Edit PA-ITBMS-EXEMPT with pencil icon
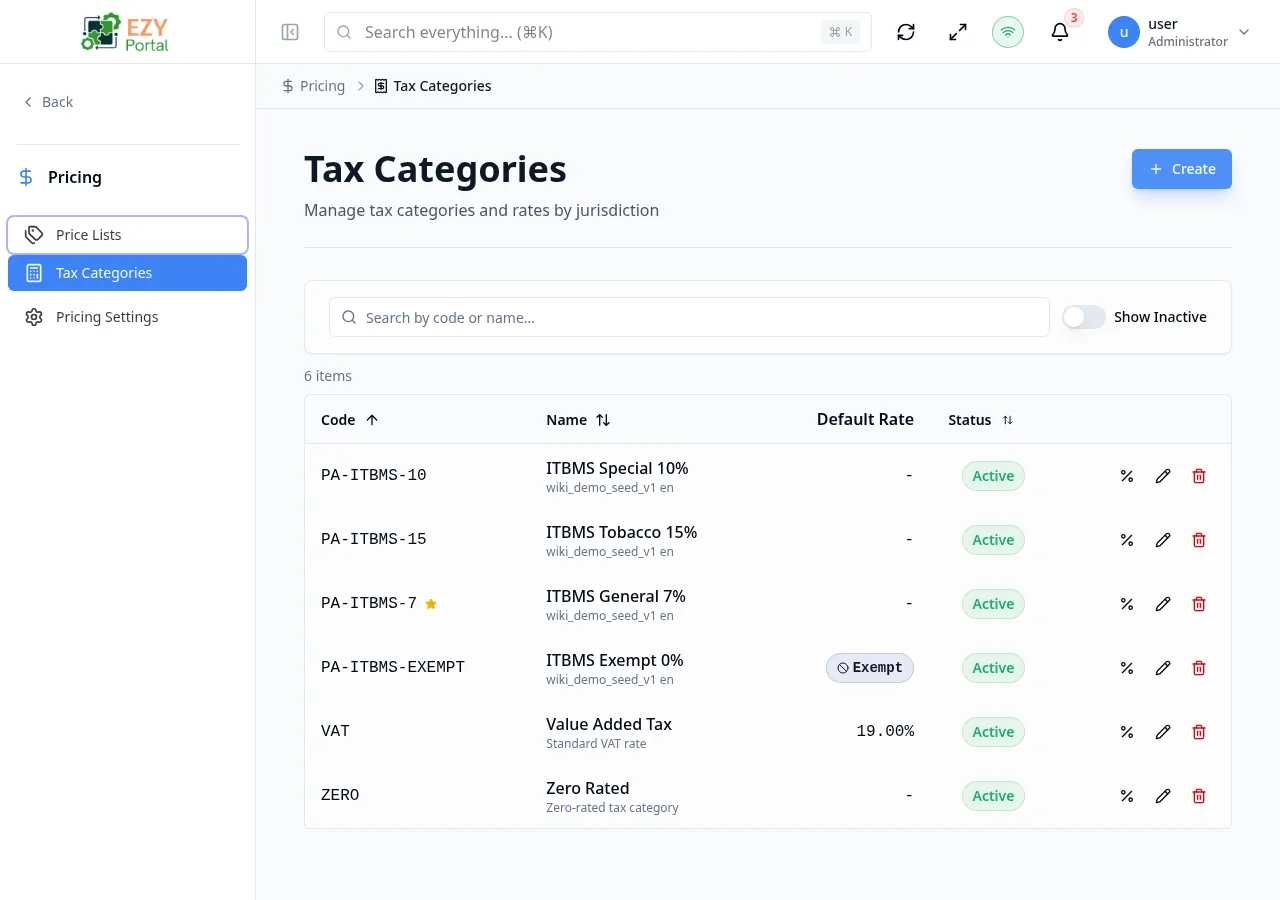This screenshot has height=900, width=1280. click(1163, 668)
